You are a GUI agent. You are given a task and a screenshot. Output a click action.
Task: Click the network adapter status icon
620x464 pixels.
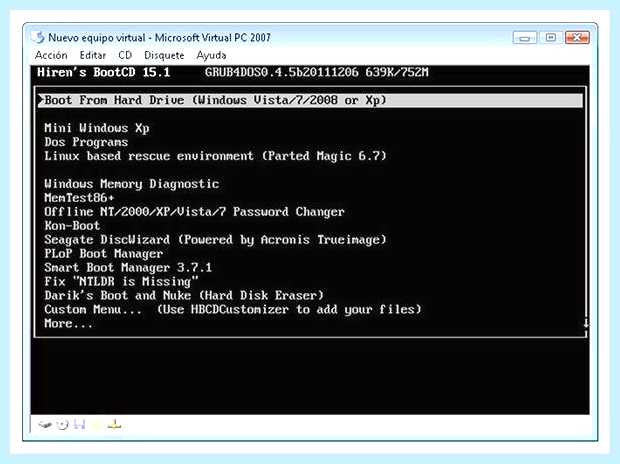pyautogui.click(x=114, y=425)
